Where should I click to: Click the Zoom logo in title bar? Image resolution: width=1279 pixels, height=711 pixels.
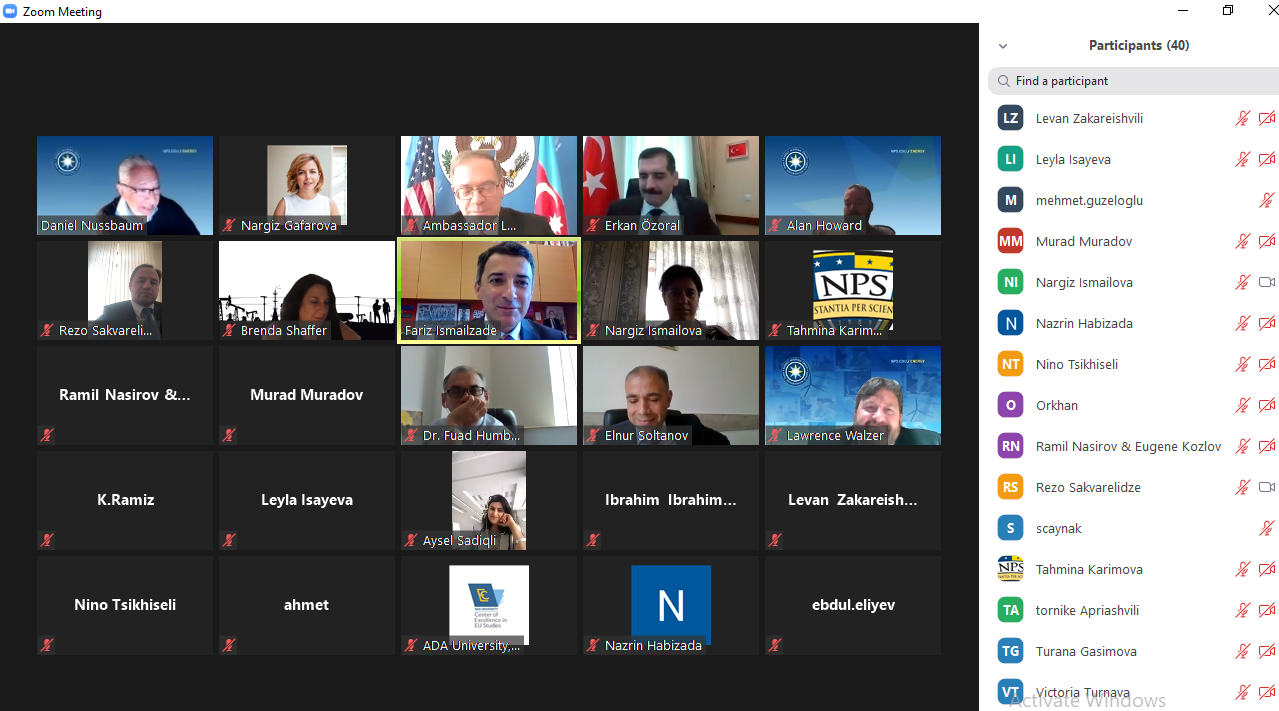[x=10, y=11]
